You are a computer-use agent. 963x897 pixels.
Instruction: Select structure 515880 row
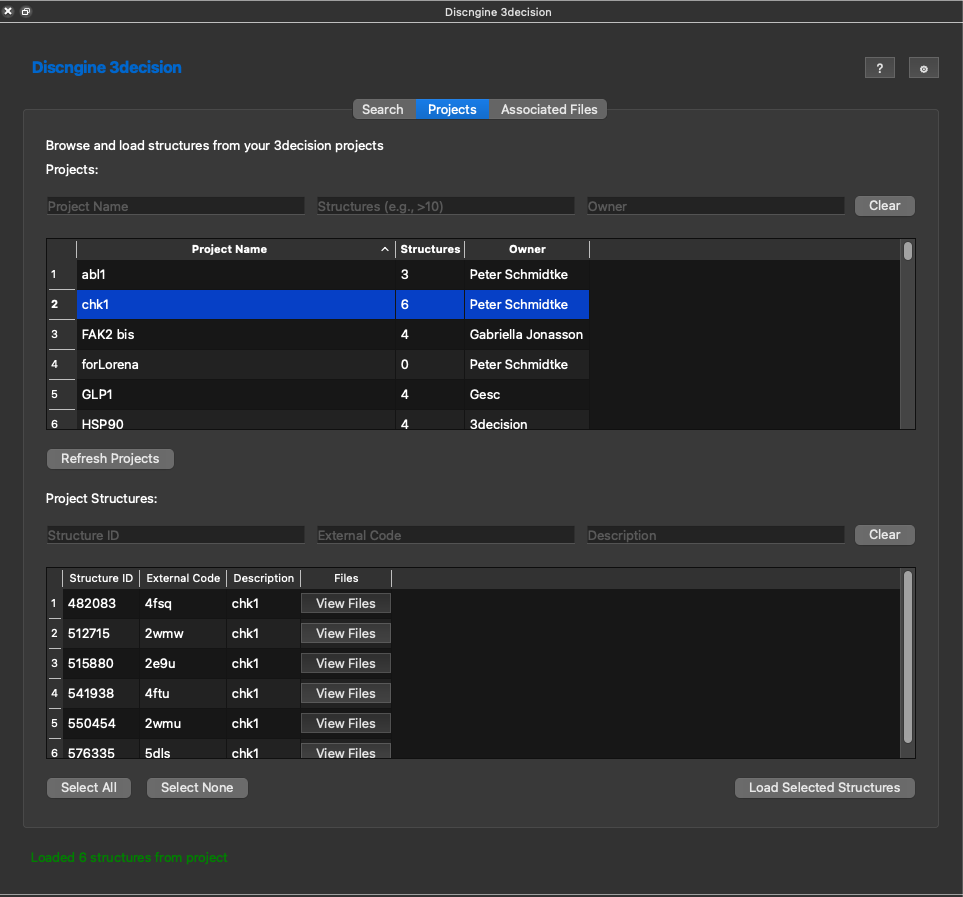tap(227, 664)
